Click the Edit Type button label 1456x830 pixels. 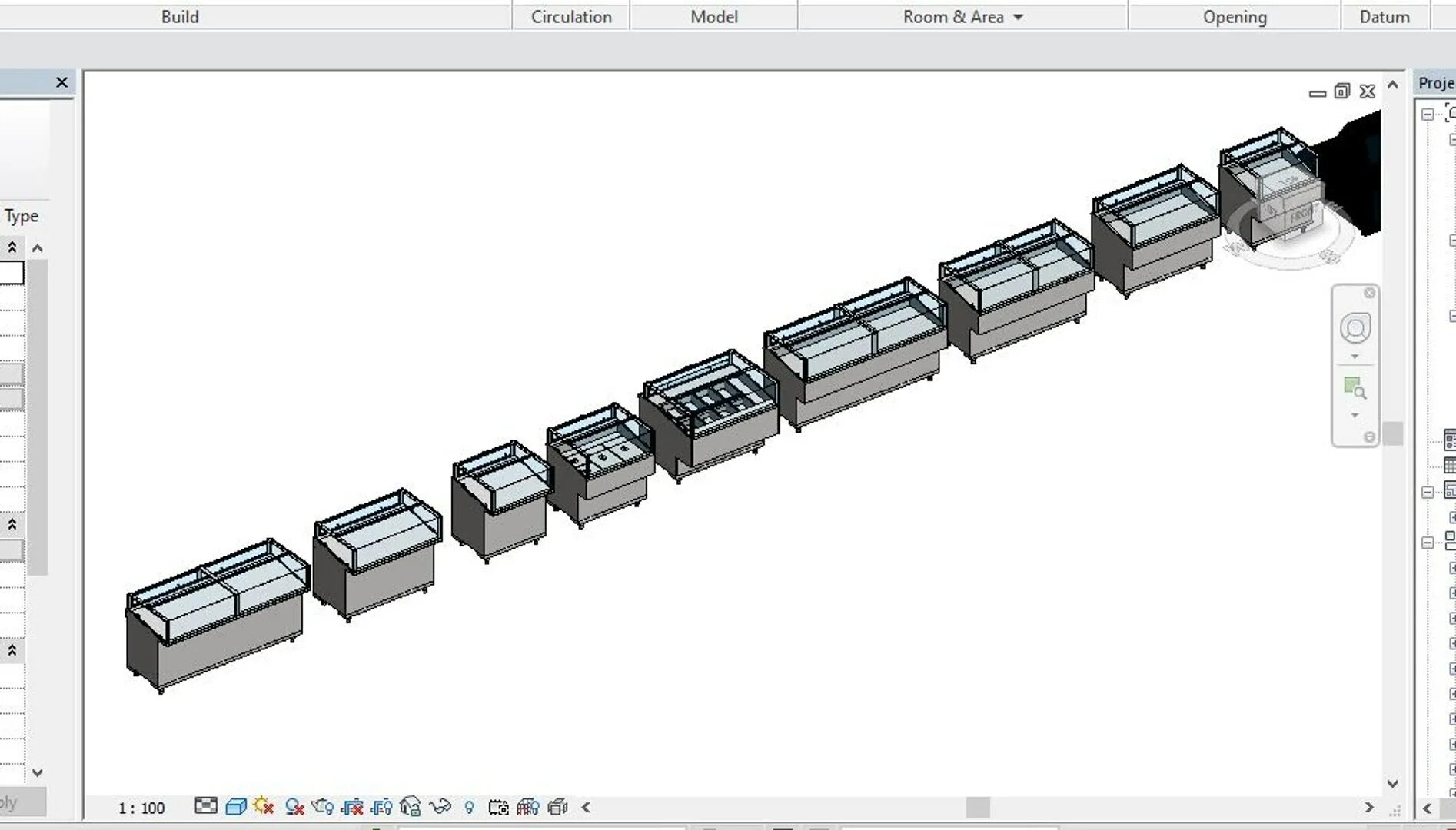click(21, 216)
